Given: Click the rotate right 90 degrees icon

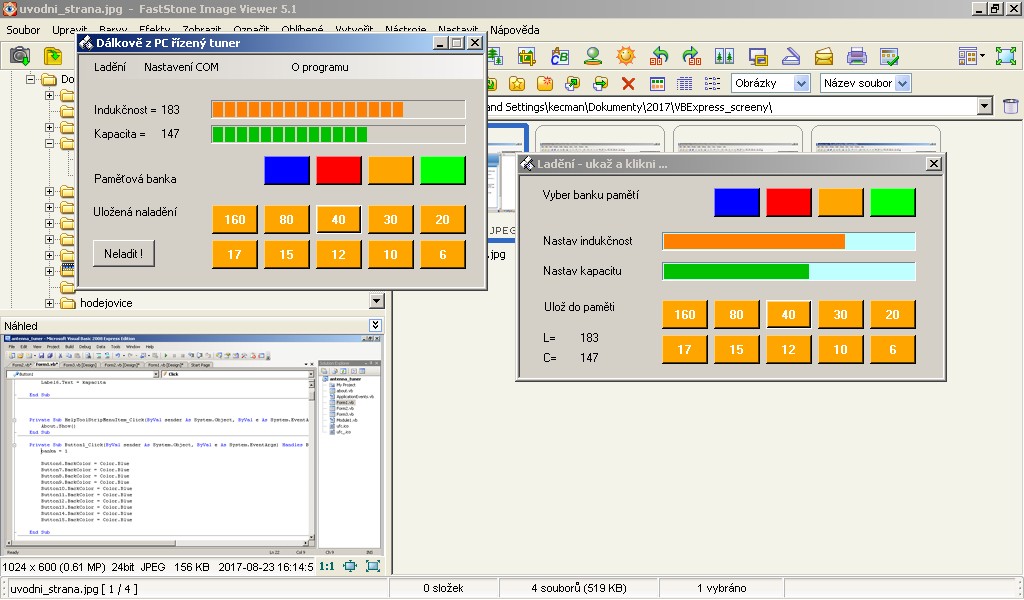Looking at the screenshot, I should tap(691, 56).
